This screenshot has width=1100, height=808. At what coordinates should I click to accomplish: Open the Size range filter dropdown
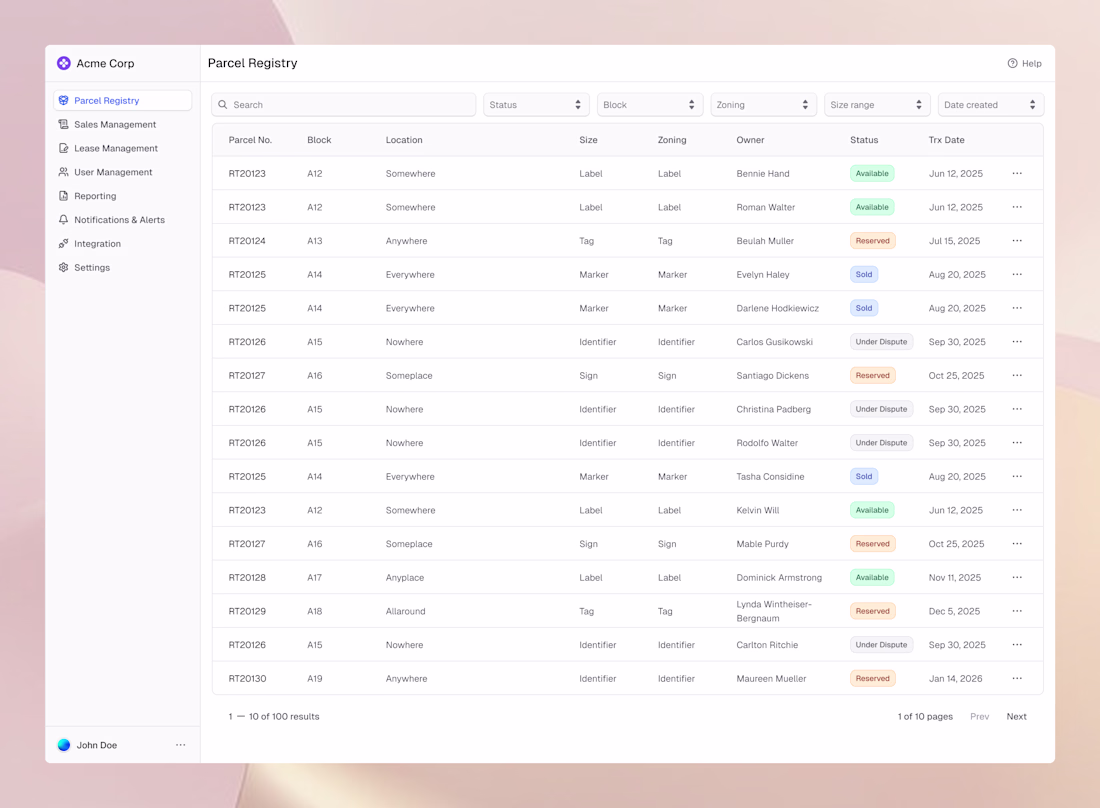click(877, 105)
